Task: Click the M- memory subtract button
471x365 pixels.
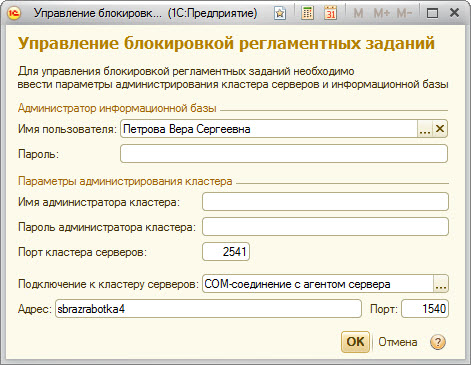Action: (x=404, y=13)
